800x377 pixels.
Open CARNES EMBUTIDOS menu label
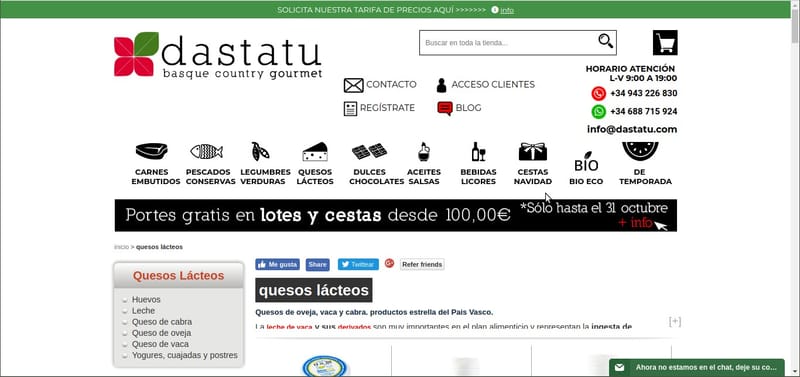click(x=156, y=177)
